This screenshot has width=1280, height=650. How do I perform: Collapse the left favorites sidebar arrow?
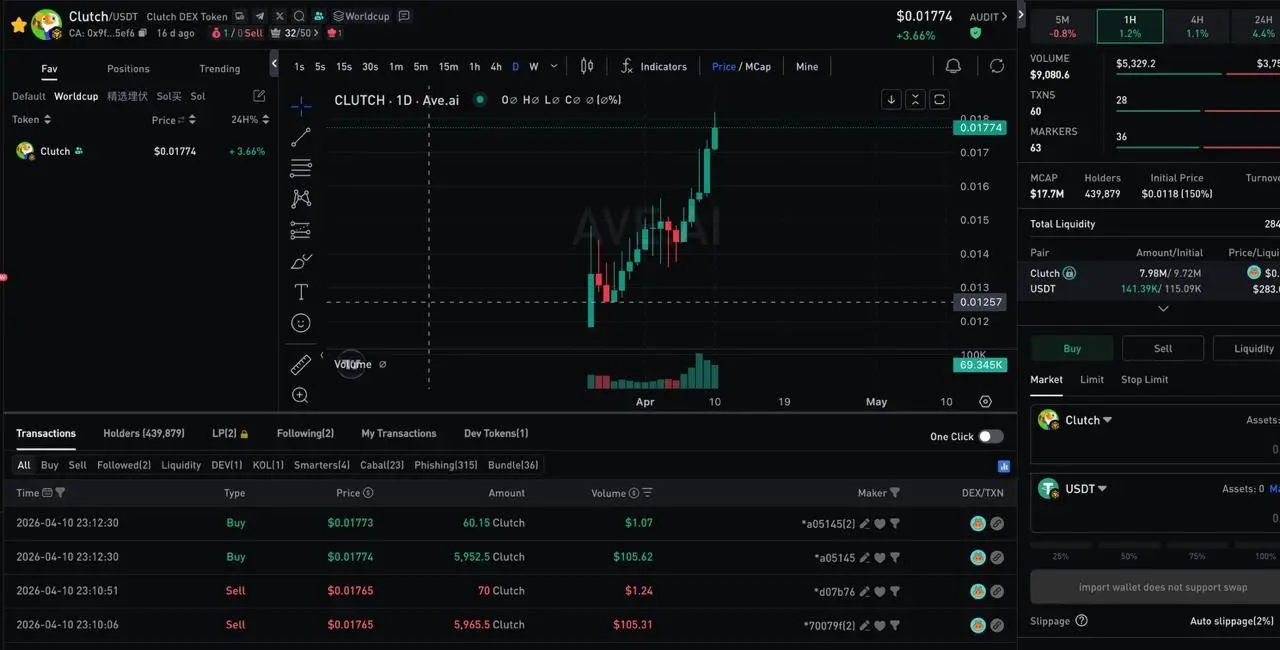point(274,64)
